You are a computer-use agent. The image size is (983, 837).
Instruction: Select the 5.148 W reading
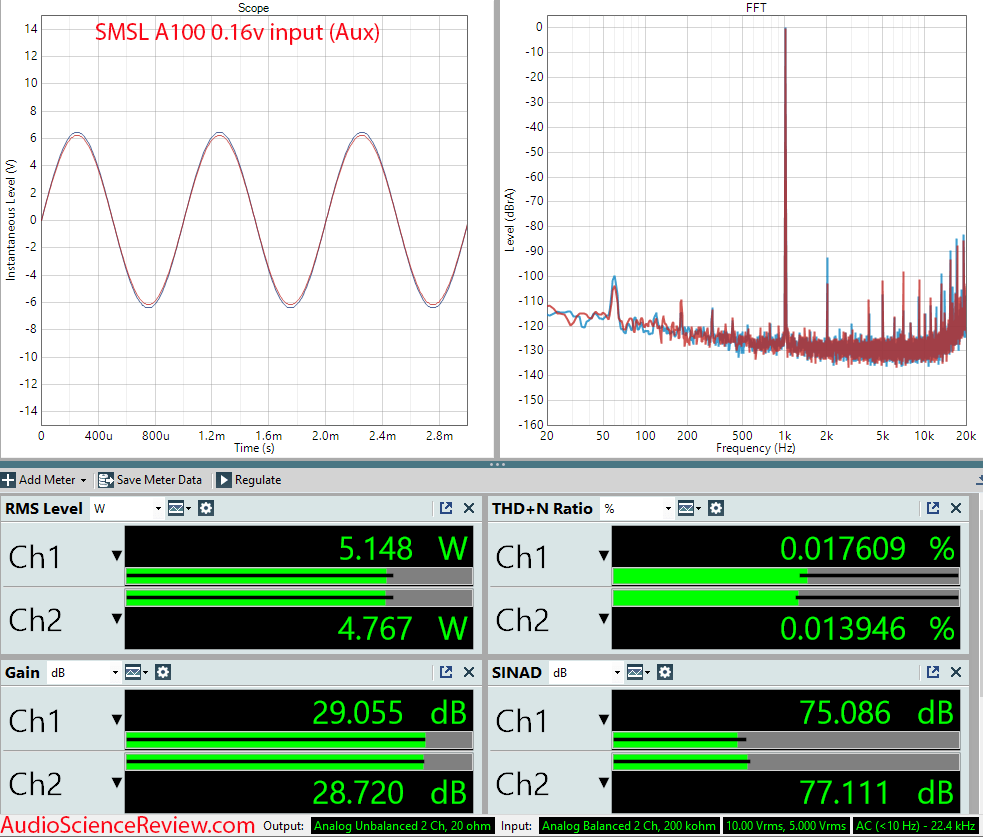coord(403,549)
